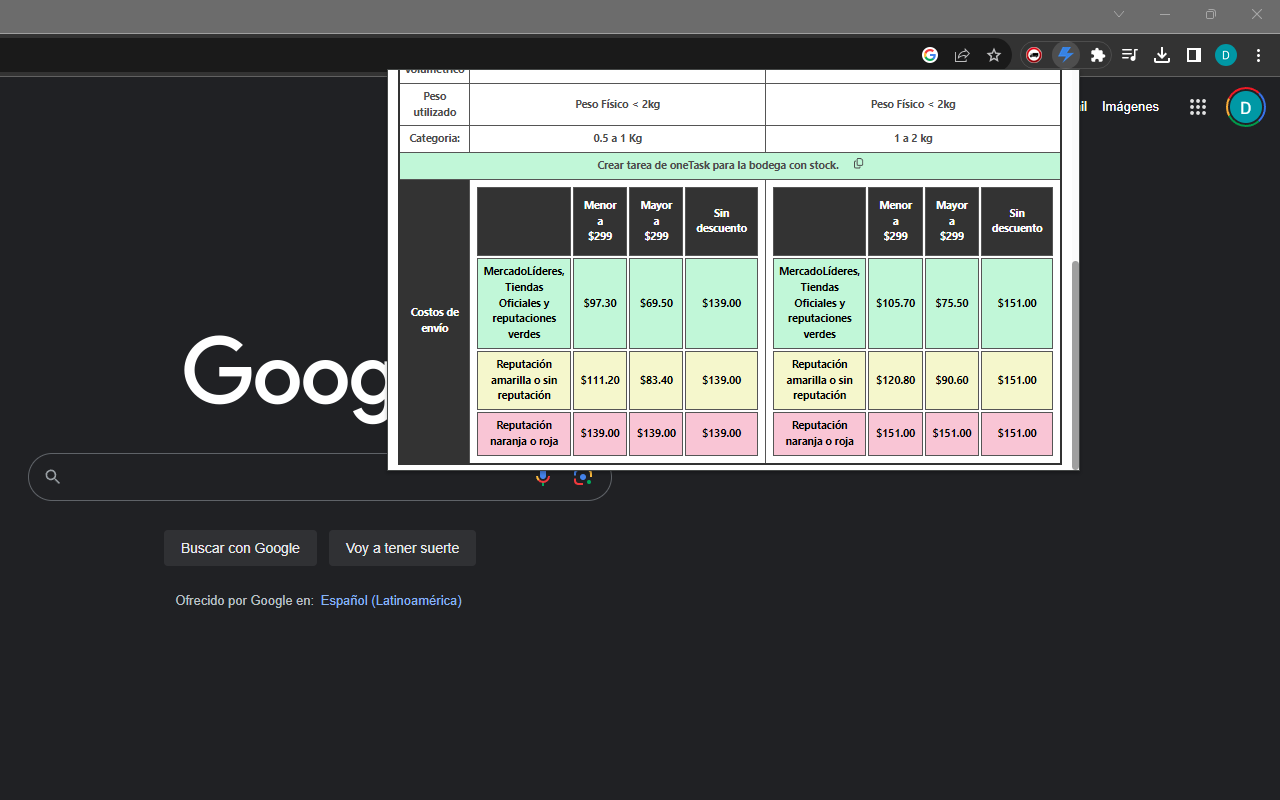This screenshot has height=800, width=1280.
Task: Open the Chrome profile D avatar in toolbar
Action: [x=1226, y=55]
